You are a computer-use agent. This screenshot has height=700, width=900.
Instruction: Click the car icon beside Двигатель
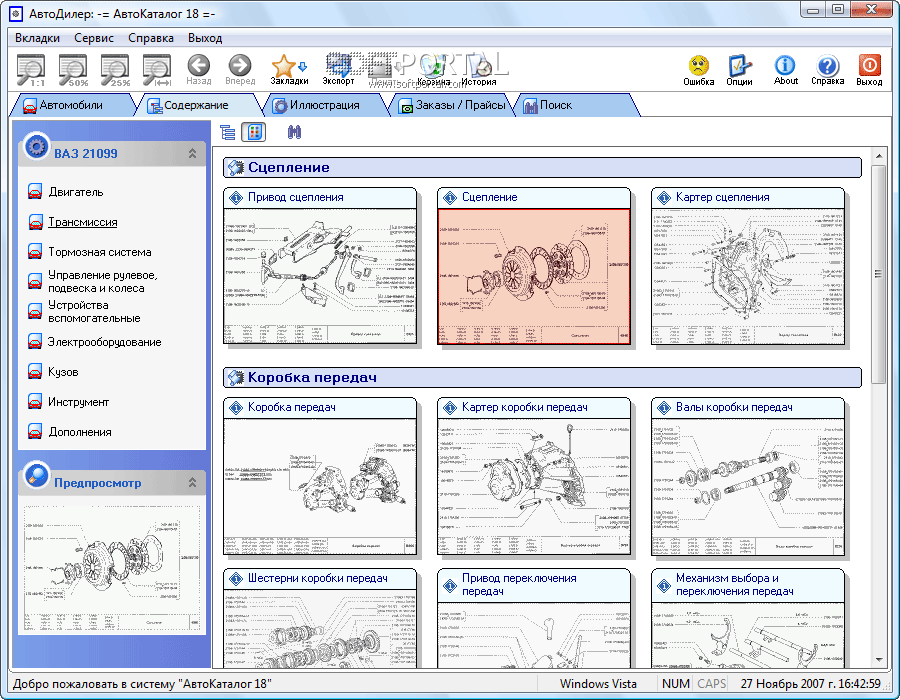[x=35, y=192]
